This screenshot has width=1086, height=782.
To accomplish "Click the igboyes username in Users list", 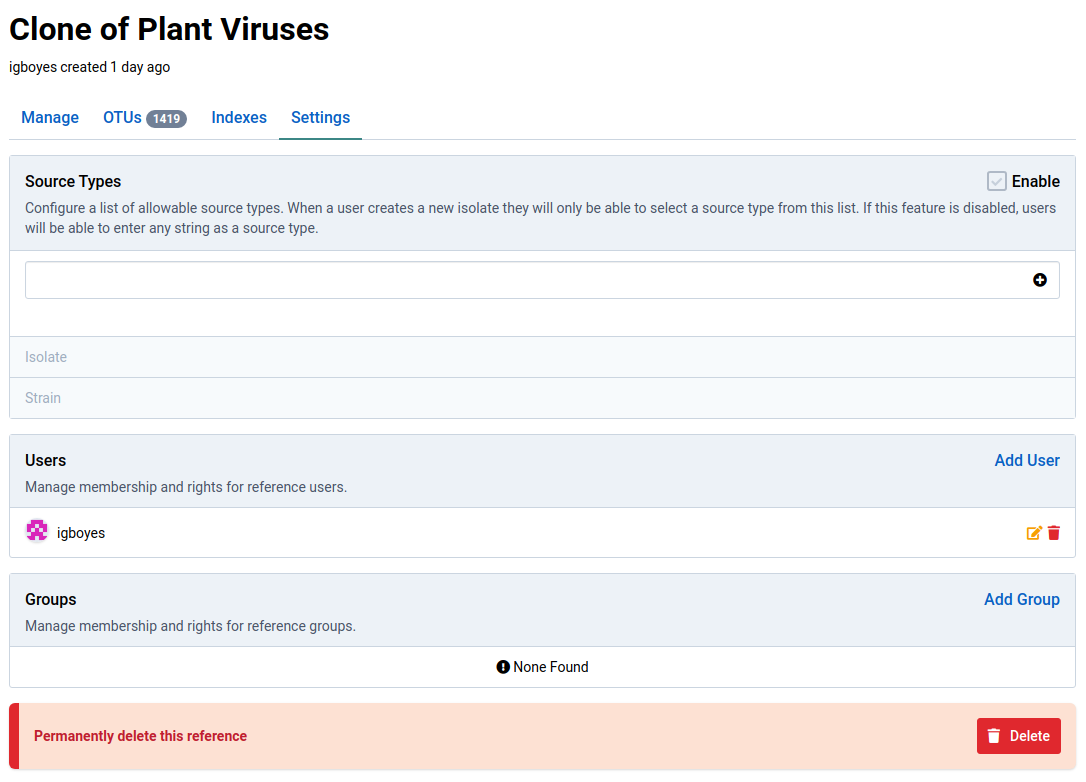I will coord(81,533).
